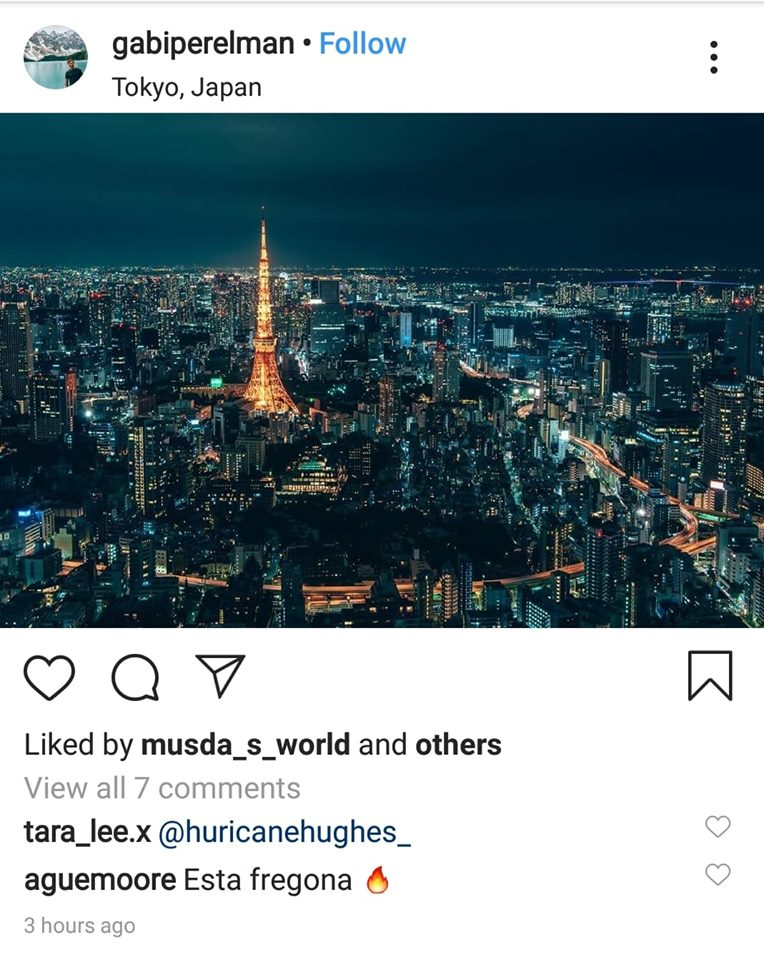Like aguemoore's comment heart
Screen dimensions: 764x960
(717, 874)
